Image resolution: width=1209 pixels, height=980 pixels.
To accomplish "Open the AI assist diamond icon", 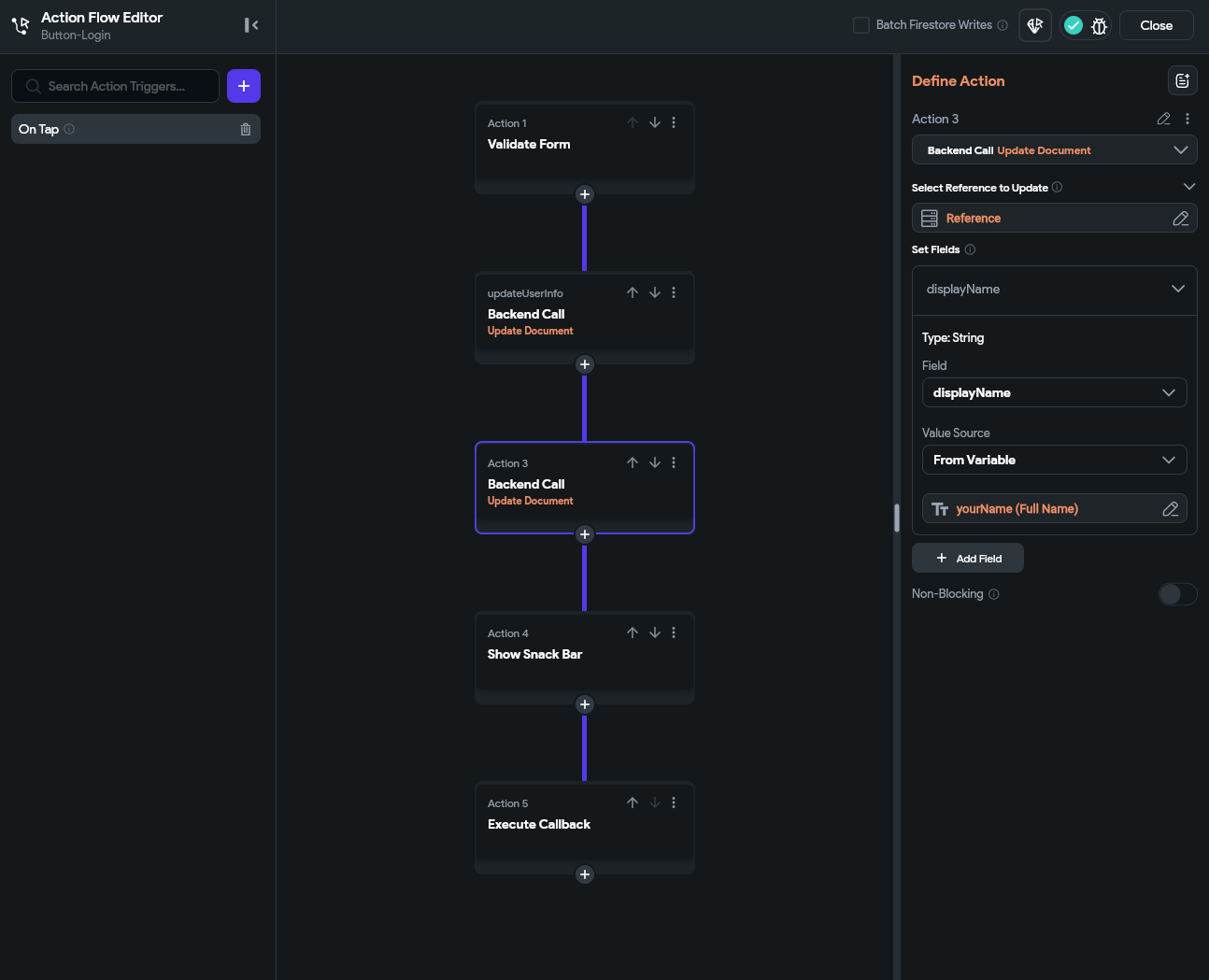I will click(x=1035, y=25).
